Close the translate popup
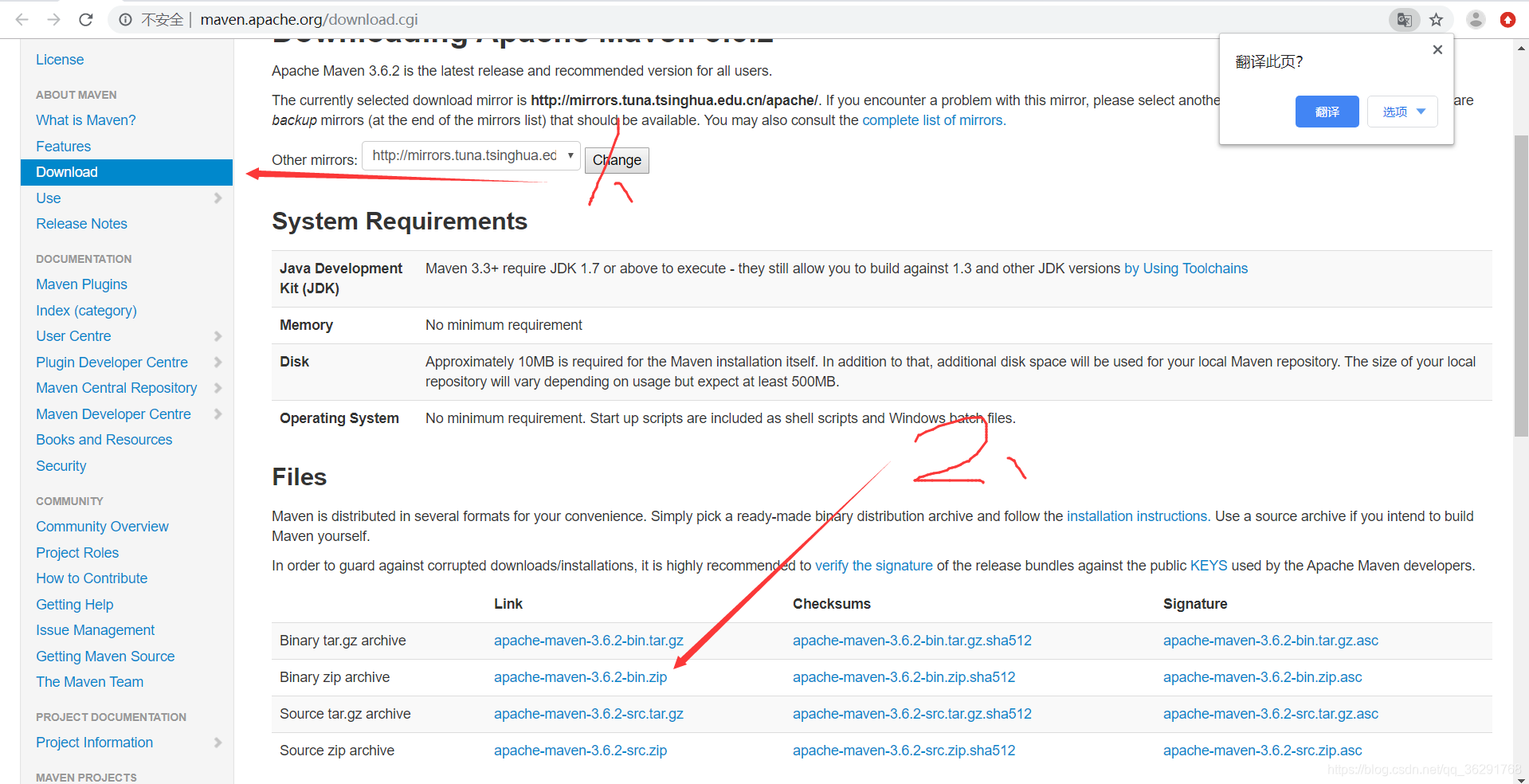The width and height of the screenshot is (1529, 784). coord(1437,49)
